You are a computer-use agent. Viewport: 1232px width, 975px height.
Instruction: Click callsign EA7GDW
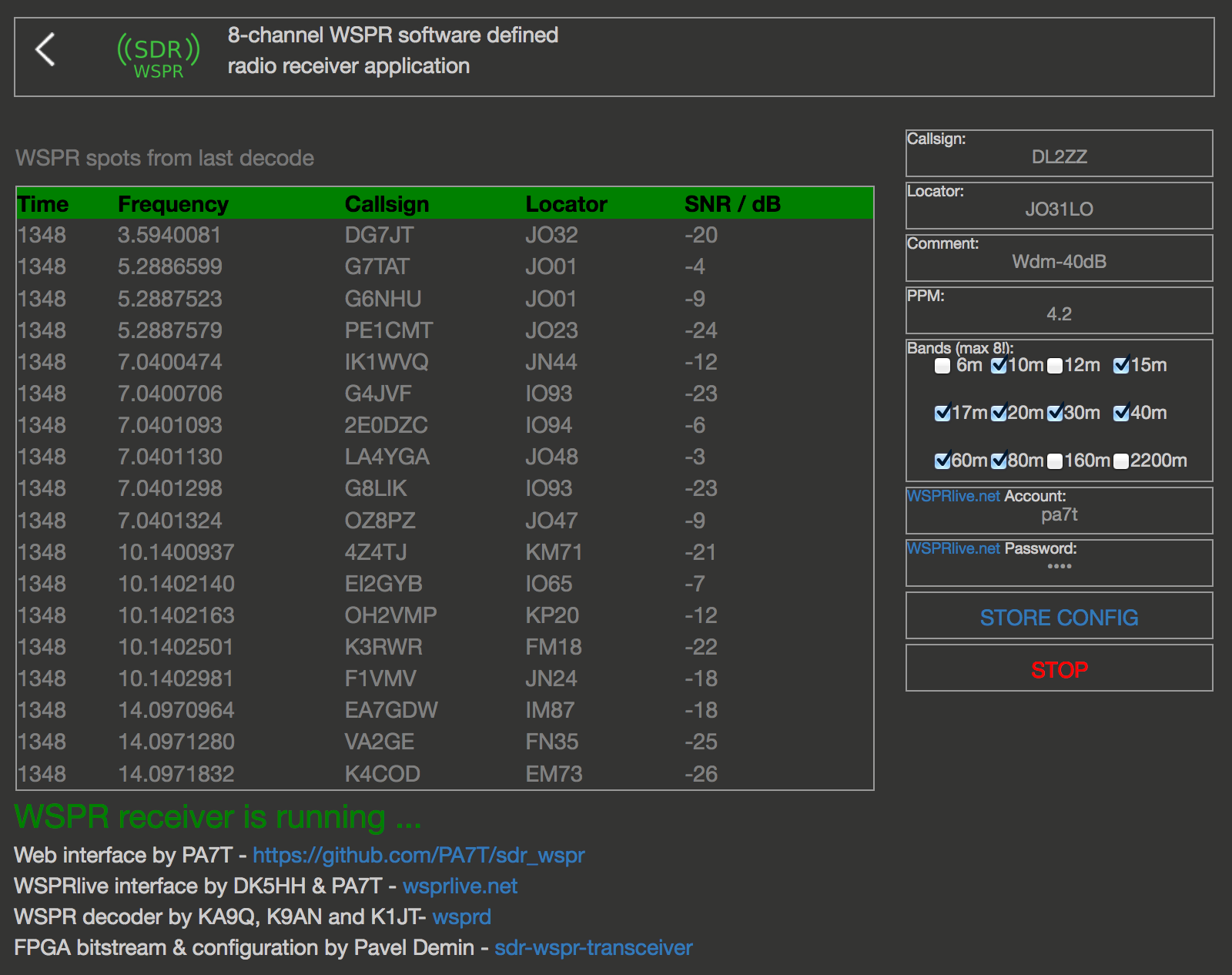391,710
